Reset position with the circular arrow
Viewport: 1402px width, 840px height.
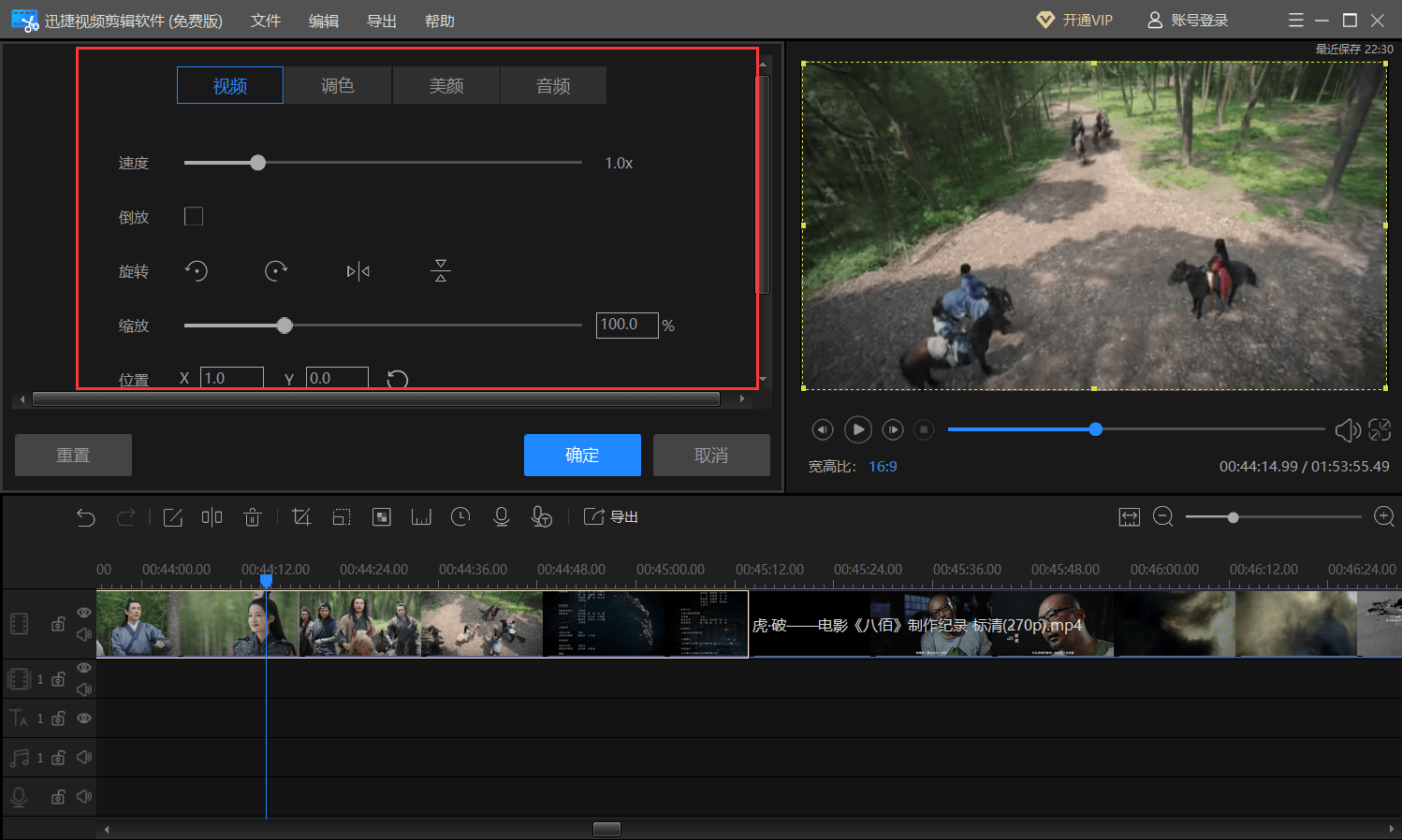click(398, 379)
